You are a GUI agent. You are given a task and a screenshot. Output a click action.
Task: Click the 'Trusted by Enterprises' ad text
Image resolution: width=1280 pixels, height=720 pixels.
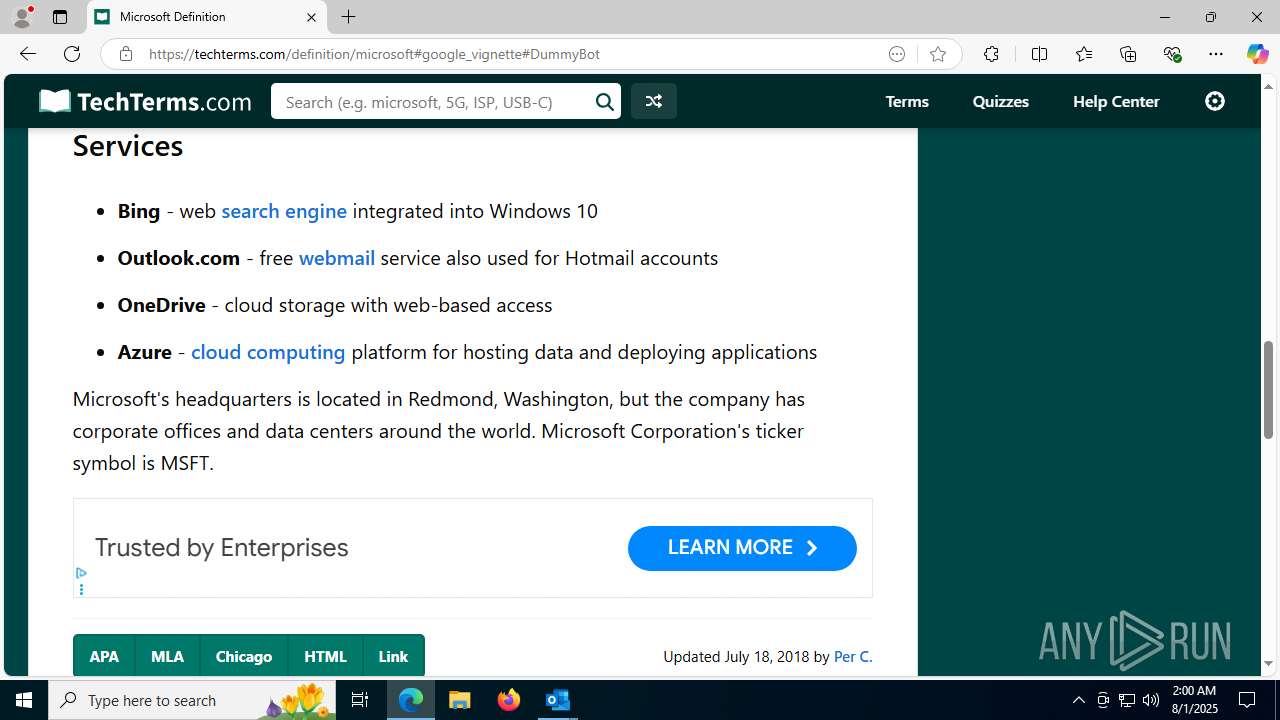[x=222, y=548]
